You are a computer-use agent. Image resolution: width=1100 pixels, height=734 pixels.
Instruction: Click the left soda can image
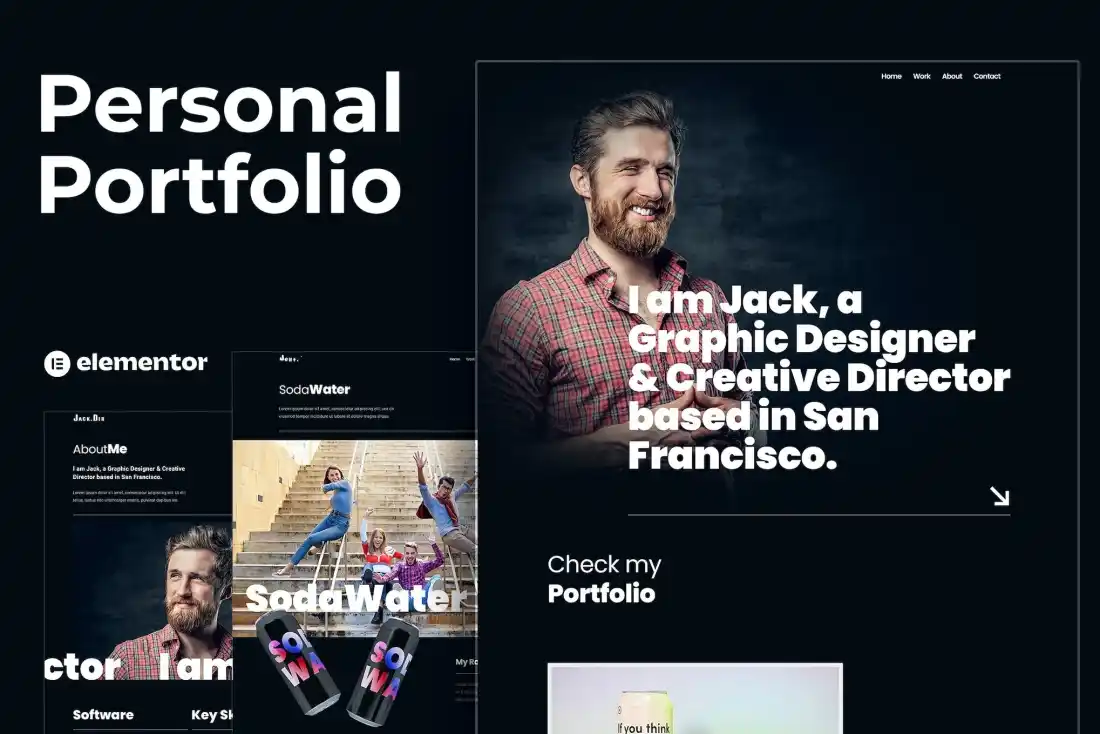pos(297,661)
